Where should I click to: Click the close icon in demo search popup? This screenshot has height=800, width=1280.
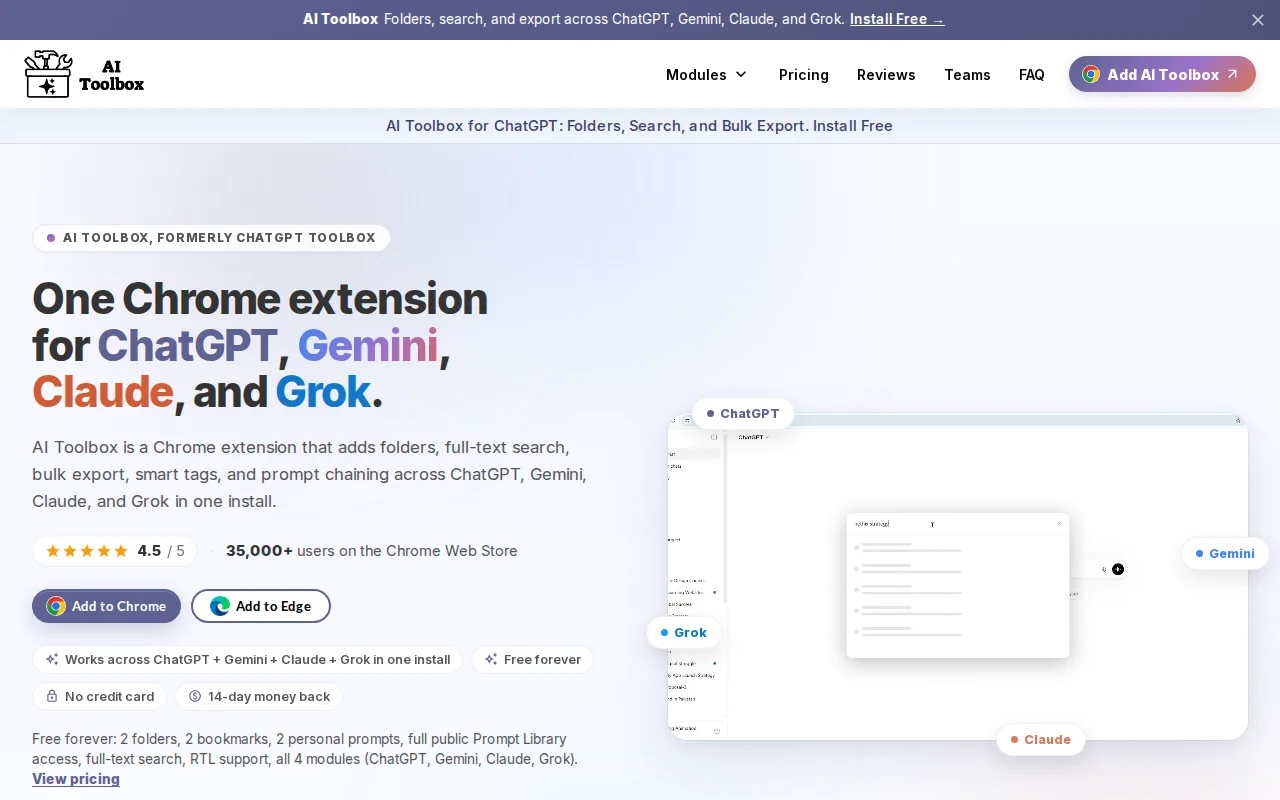(x=1060, y=523)
